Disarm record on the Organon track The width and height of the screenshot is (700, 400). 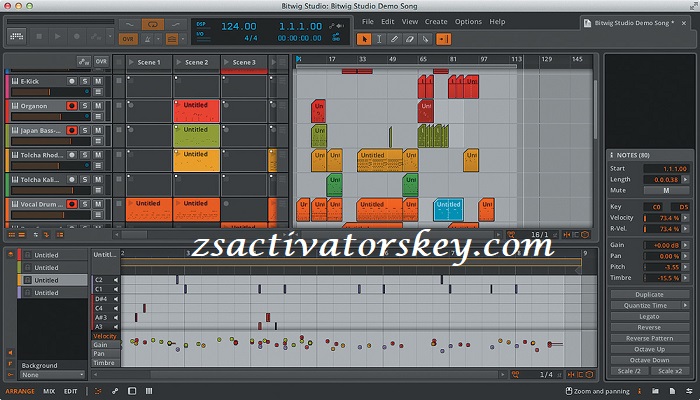click(71, 106)
